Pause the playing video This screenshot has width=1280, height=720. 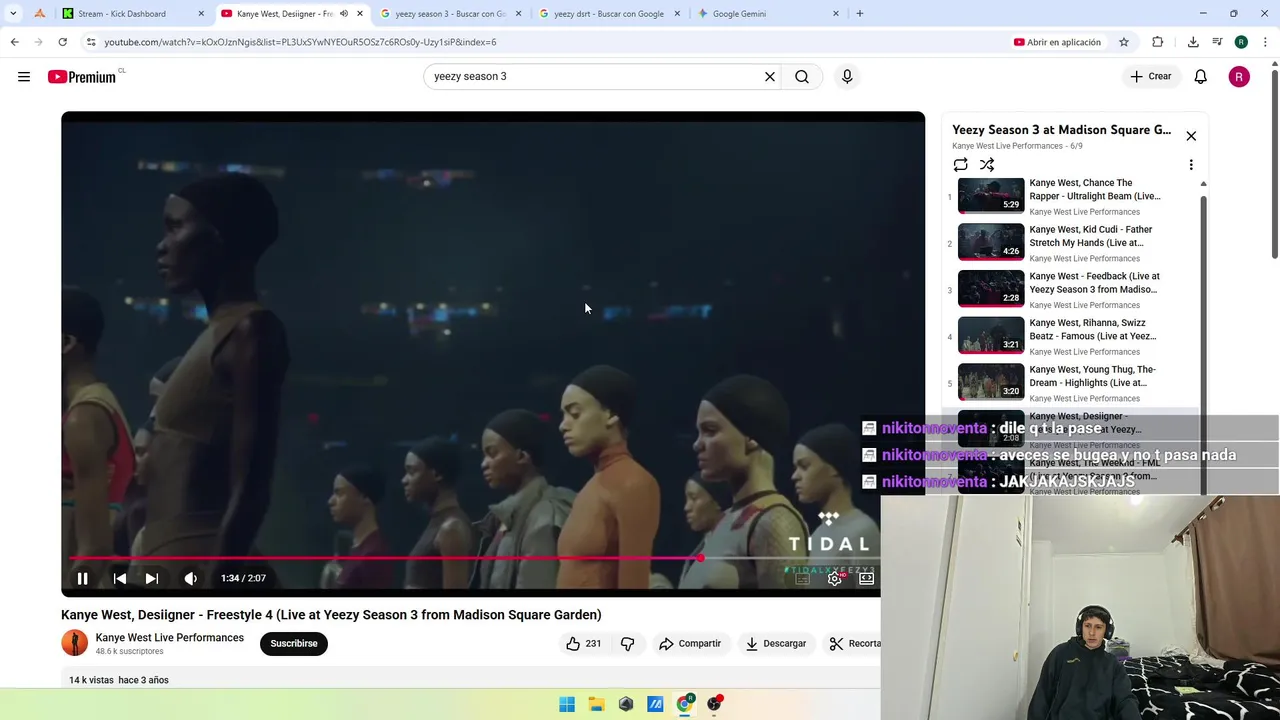pos(83,578)
